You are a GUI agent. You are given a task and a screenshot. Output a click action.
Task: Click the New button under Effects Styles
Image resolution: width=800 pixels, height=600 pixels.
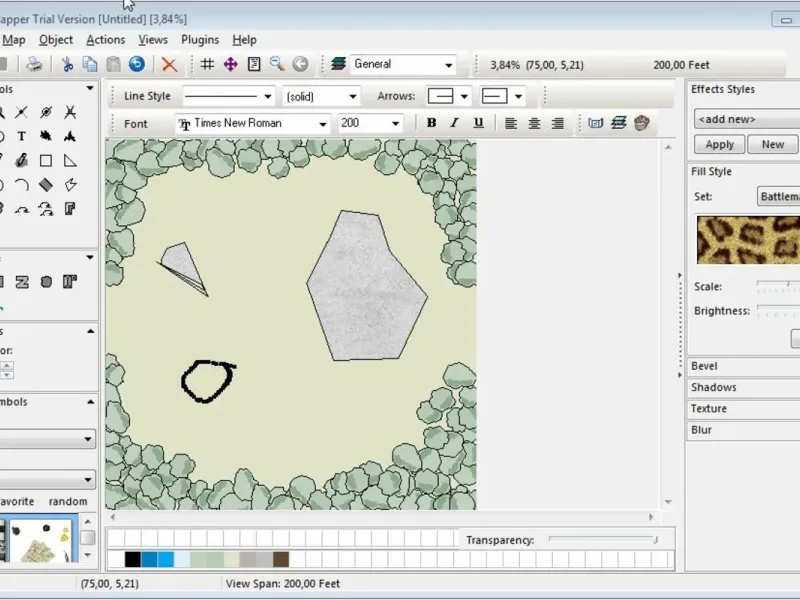tap(772, 144)
